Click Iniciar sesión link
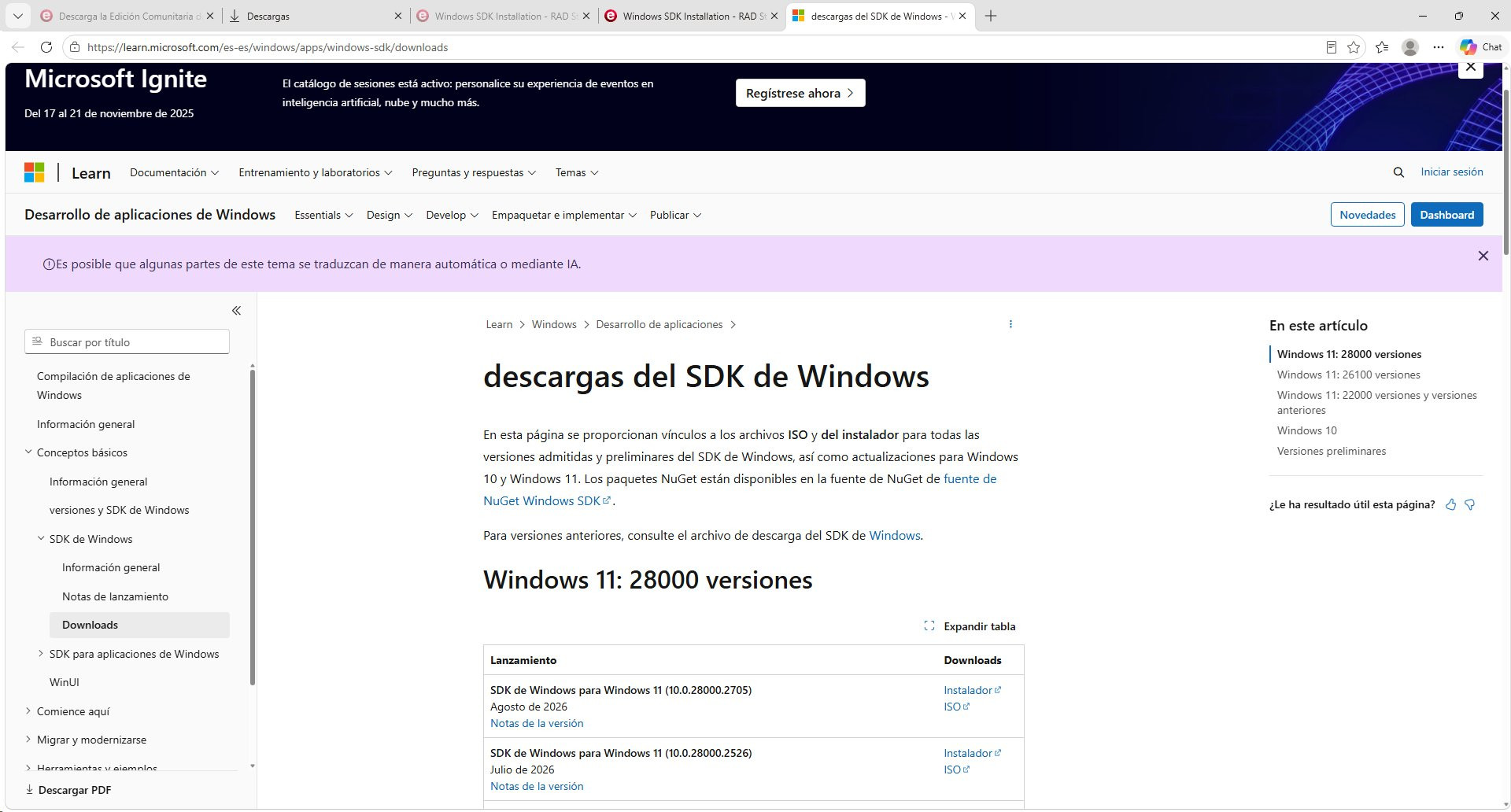The height and width of the screenshot is (812, 1511). coord(1451,172)
